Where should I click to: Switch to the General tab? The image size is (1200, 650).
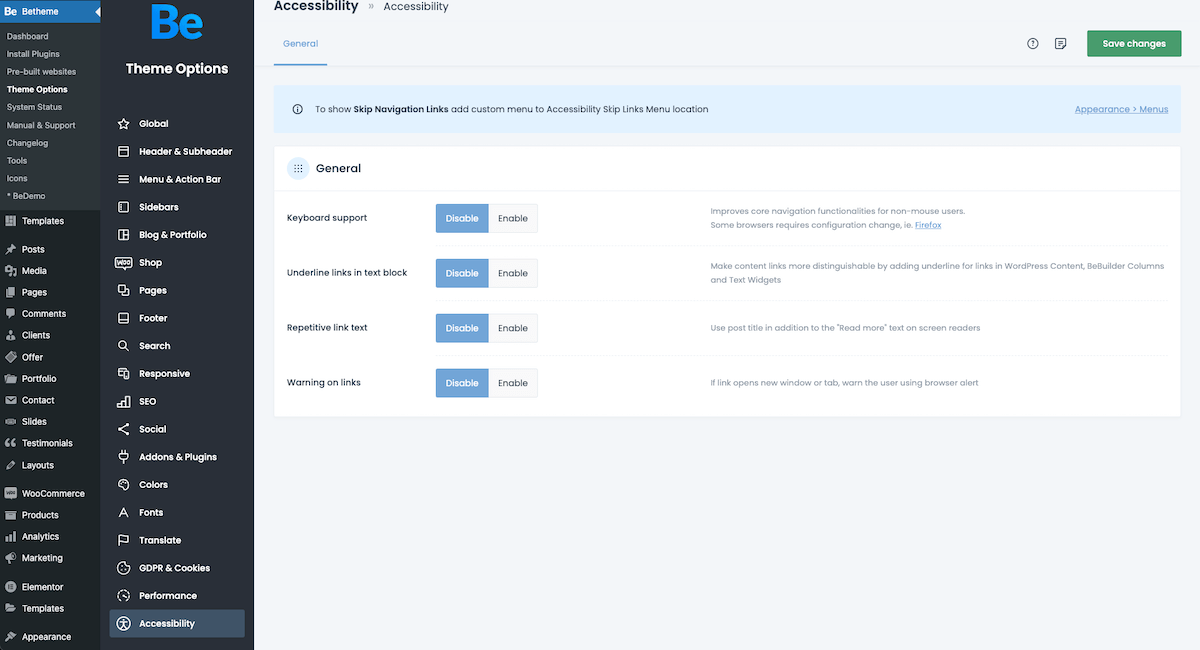[300, 44]
